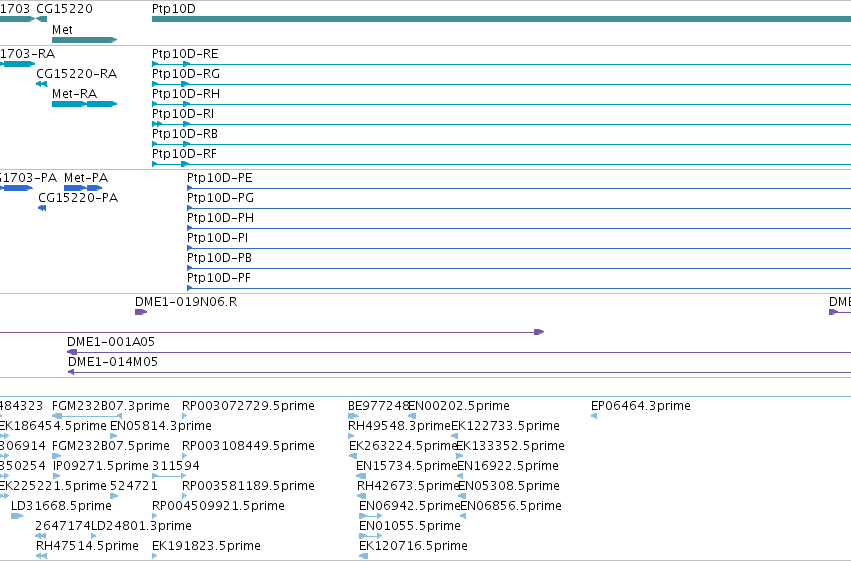Select the DME1-014M05 BAC label
The image size is (851, 561).
[113, 362]
